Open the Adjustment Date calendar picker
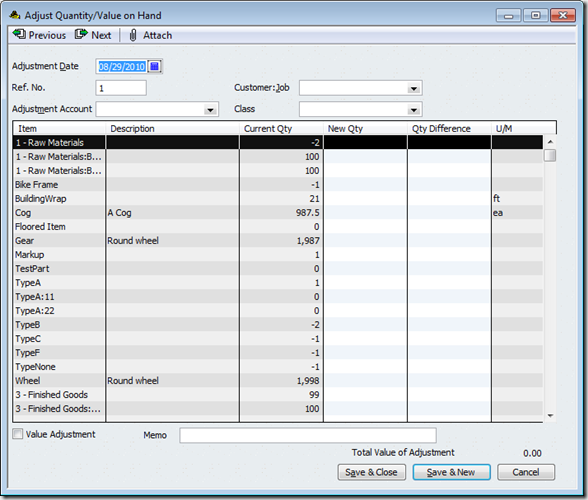 point(154,67)
